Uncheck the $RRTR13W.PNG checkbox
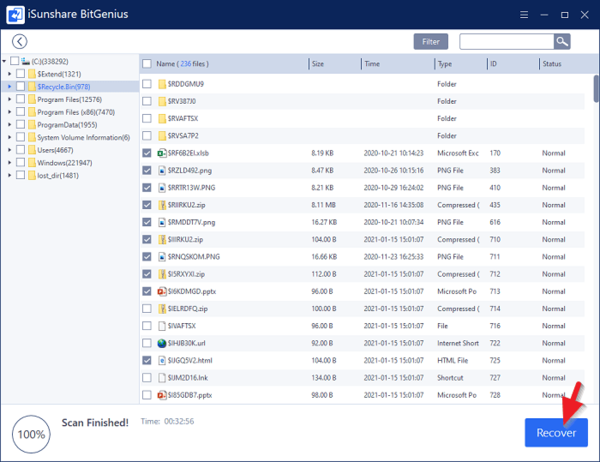 (147, 188)
